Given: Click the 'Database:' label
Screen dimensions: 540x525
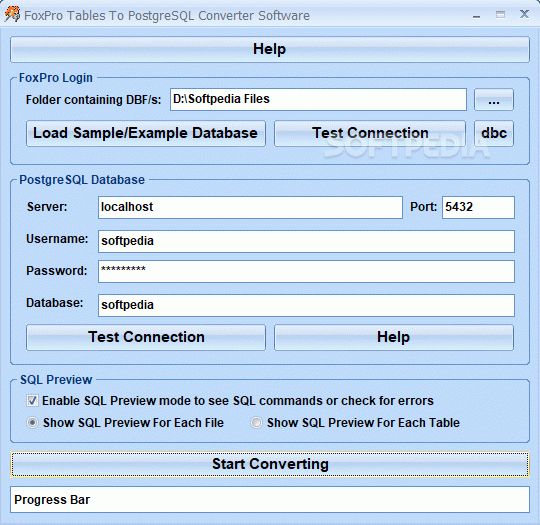Looking at the screenshot, I should pyautogui.click(x=55, y=303).
